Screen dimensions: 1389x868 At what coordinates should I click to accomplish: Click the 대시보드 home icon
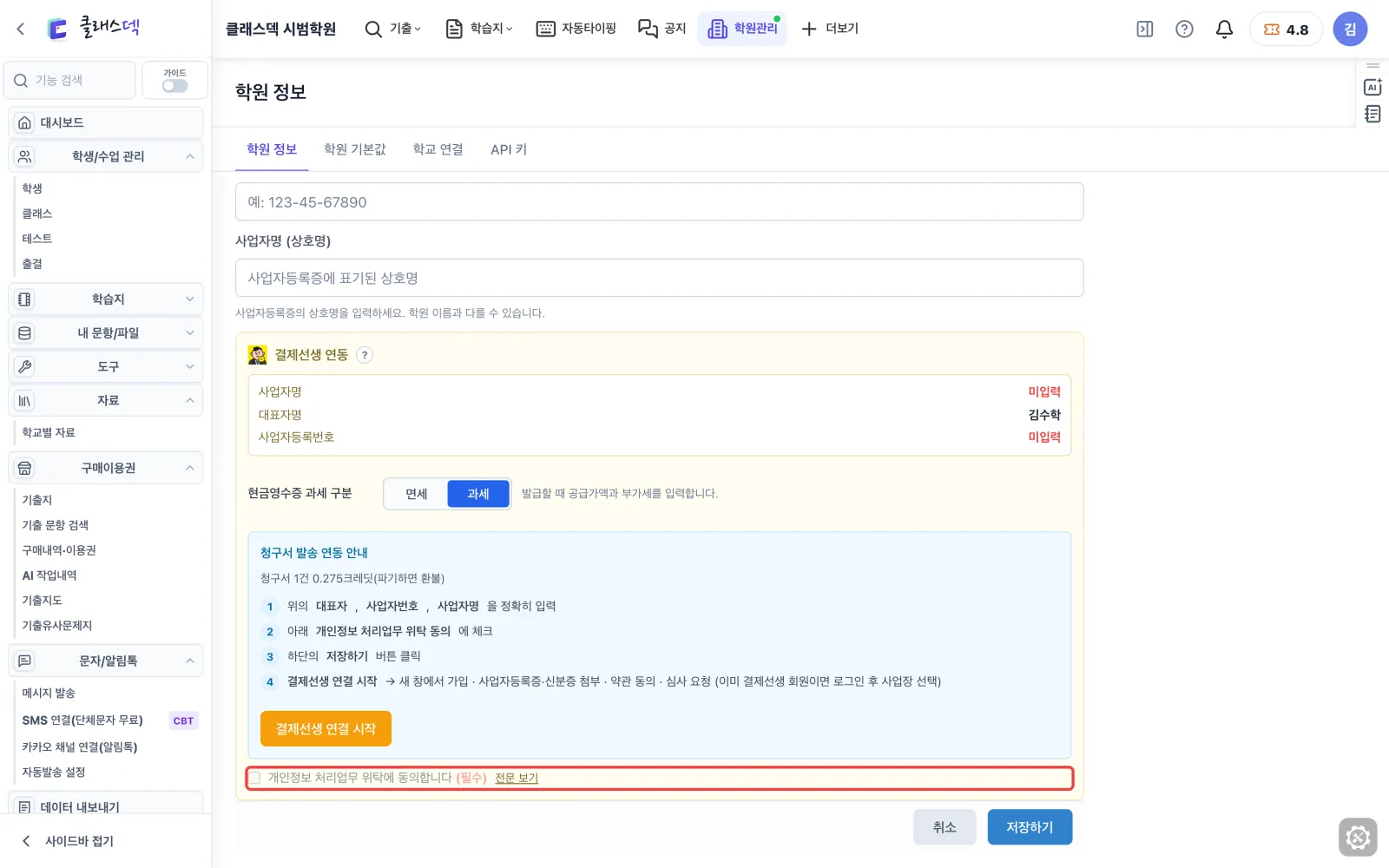24,122
